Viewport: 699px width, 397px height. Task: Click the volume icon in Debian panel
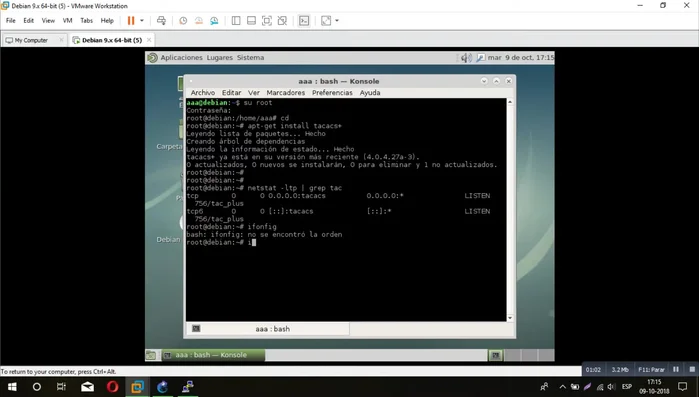click(466, 57)
